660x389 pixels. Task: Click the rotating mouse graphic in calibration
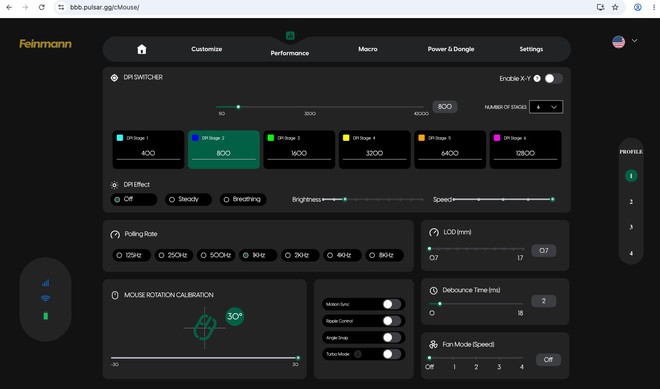[x=205, y=328]
